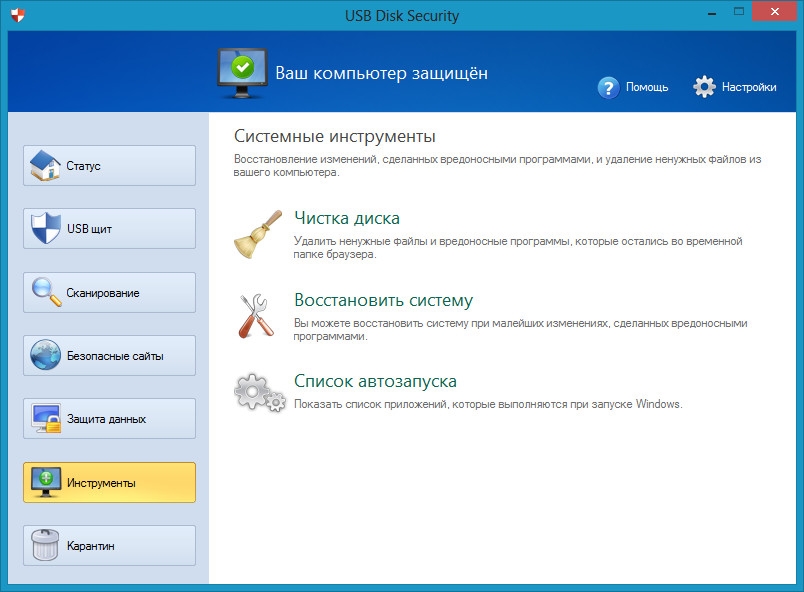Image resolution: width=804 pixels, height=592 pixels.
Task: Click the shield icon on USB щит
Action: click(x=46, y=228)
